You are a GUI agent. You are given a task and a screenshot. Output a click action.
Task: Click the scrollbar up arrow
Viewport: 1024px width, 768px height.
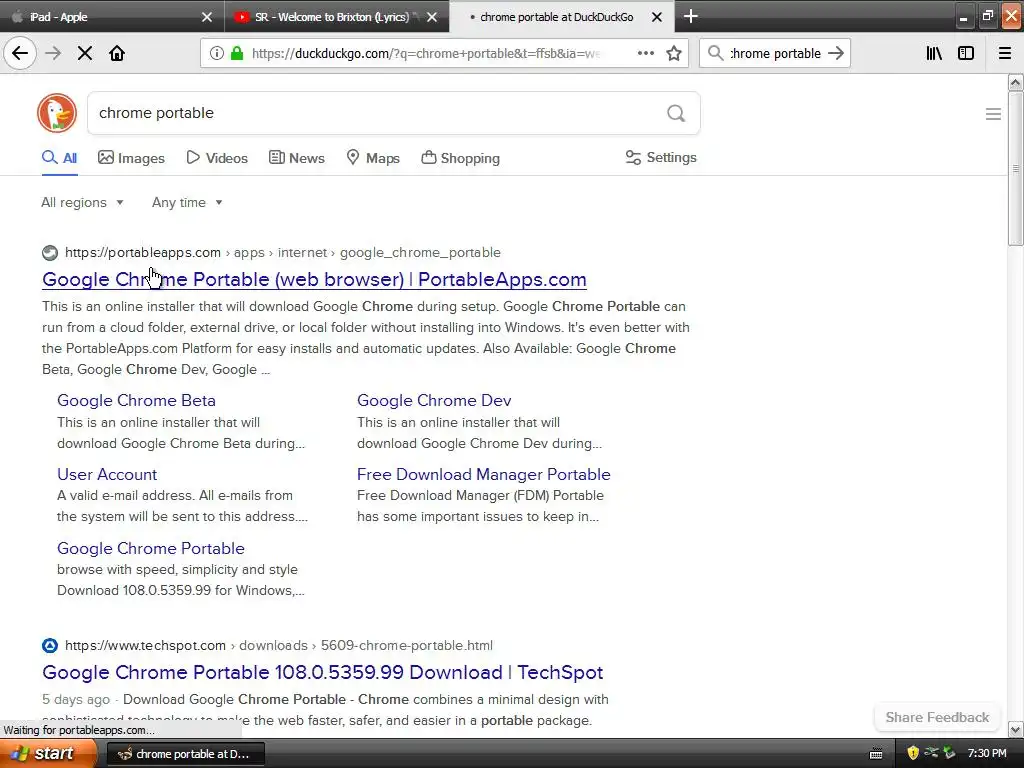1015,82
